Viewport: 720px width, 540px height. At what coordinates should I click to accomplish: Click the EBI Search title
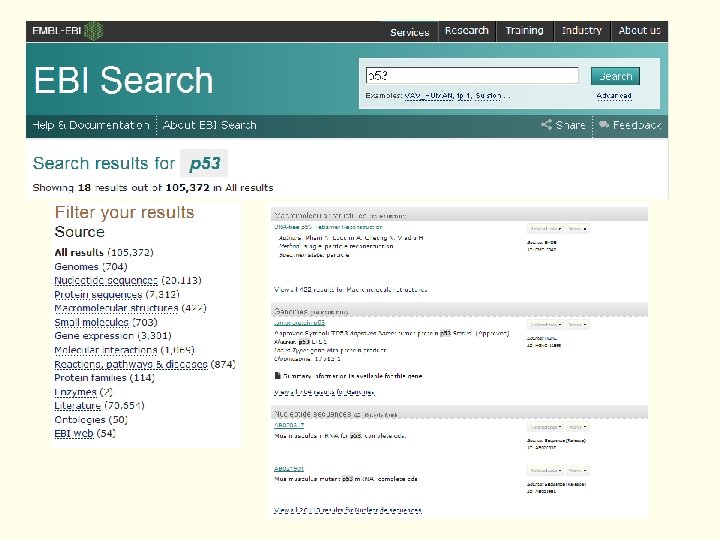[x=124, y=80]
